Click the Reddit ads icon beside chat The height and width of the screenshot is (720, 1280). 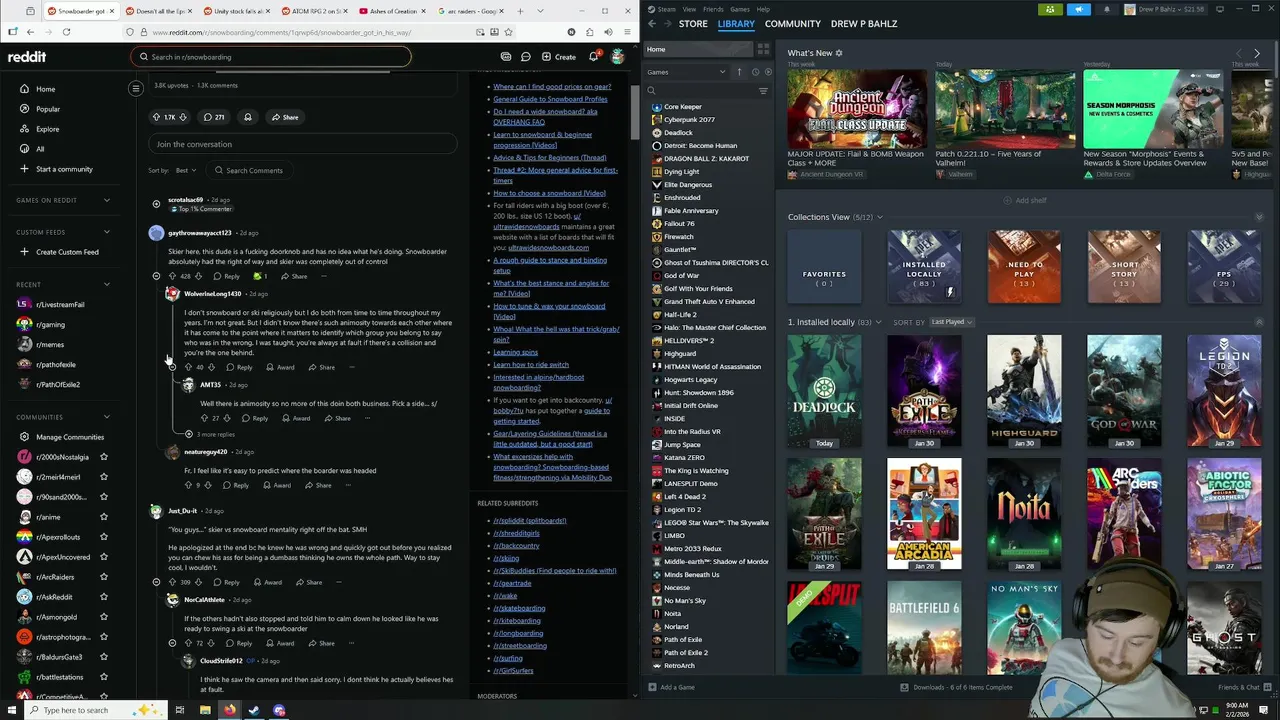(x=506, y=57)
